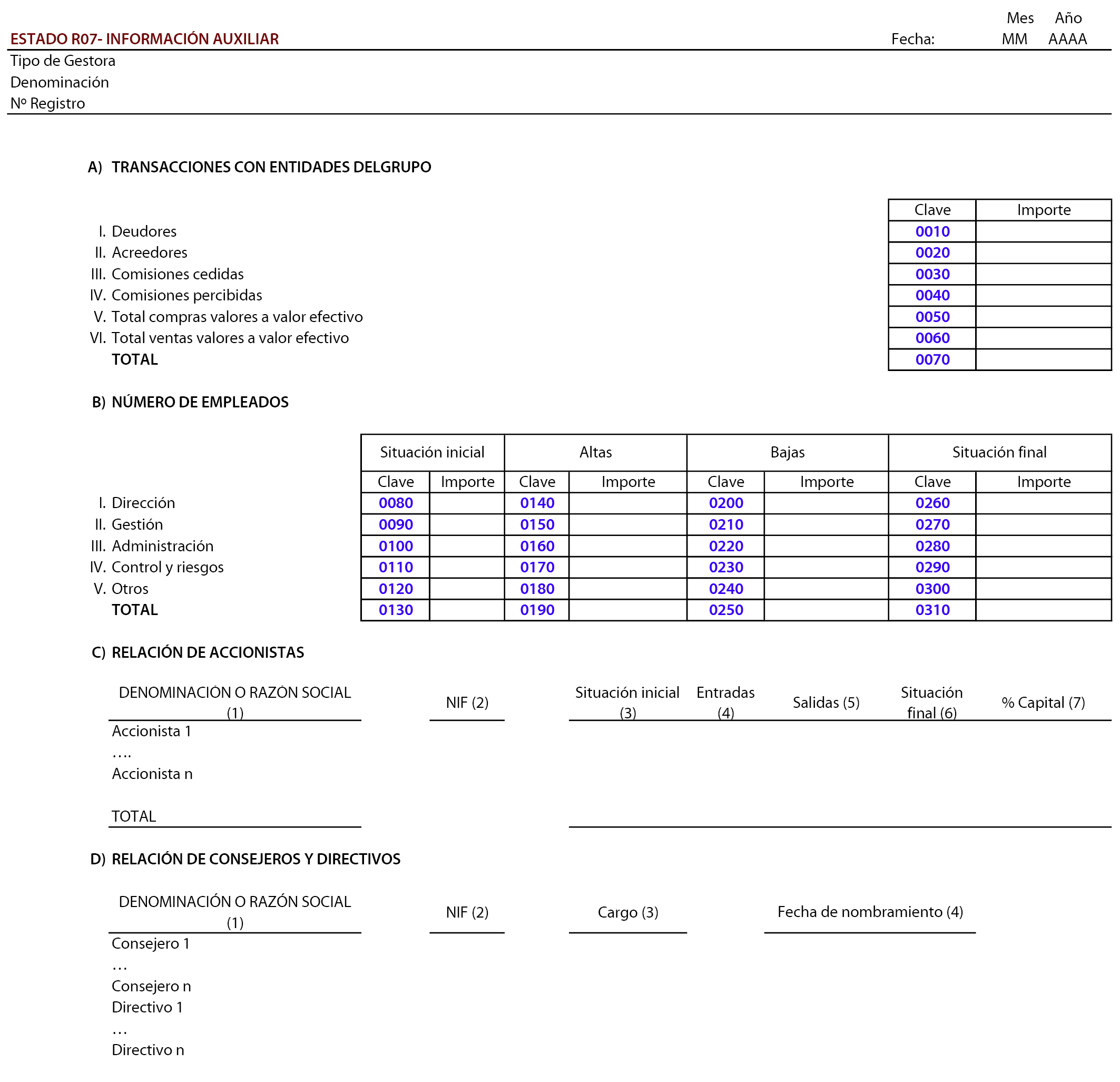The image size is (1120, 1082).
Task: Click the 'Altas' column group header
Action: (595, 453)
